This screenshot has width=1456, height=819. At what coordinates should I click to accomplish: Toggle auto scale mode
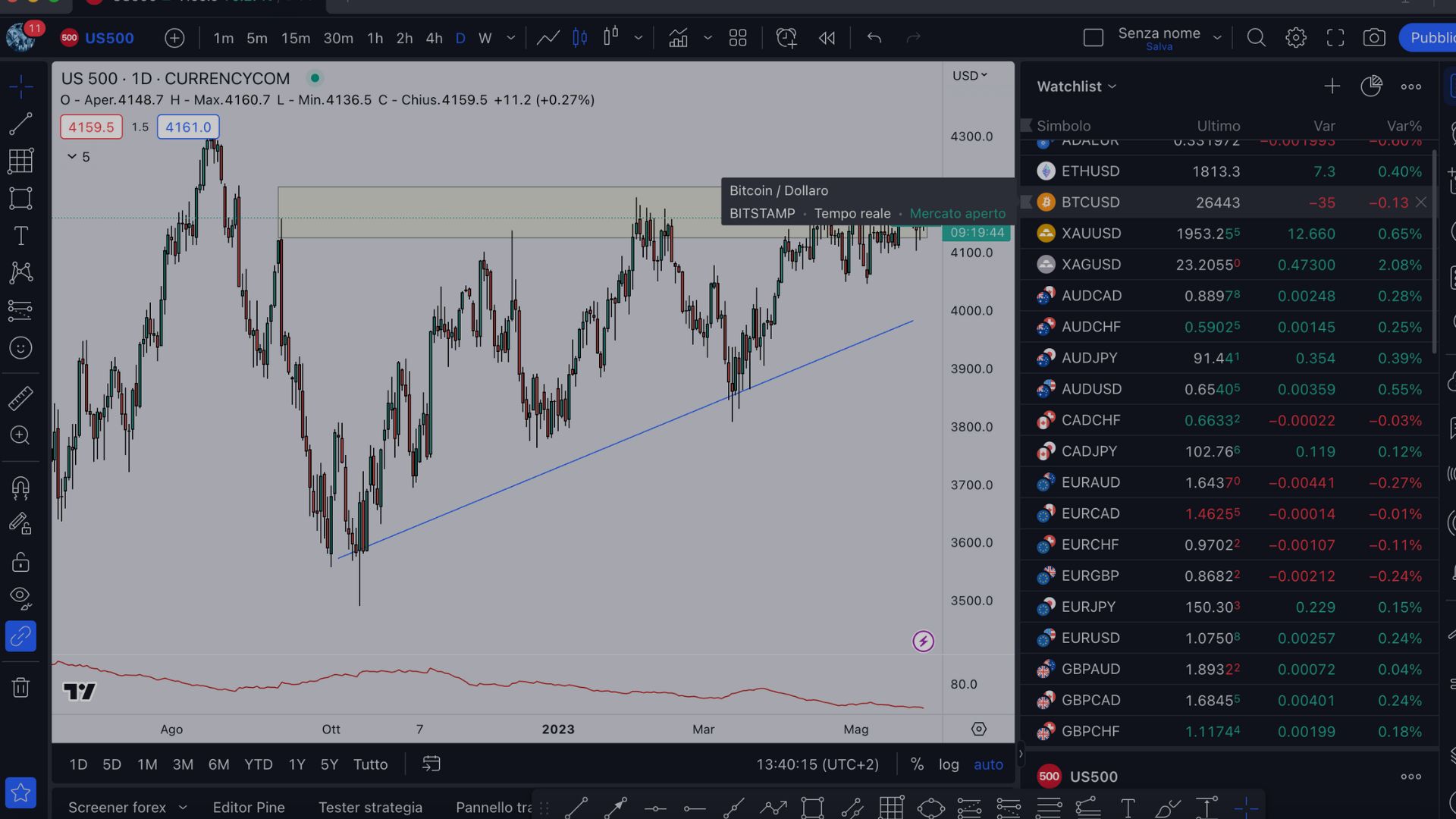tap(988, 764)
